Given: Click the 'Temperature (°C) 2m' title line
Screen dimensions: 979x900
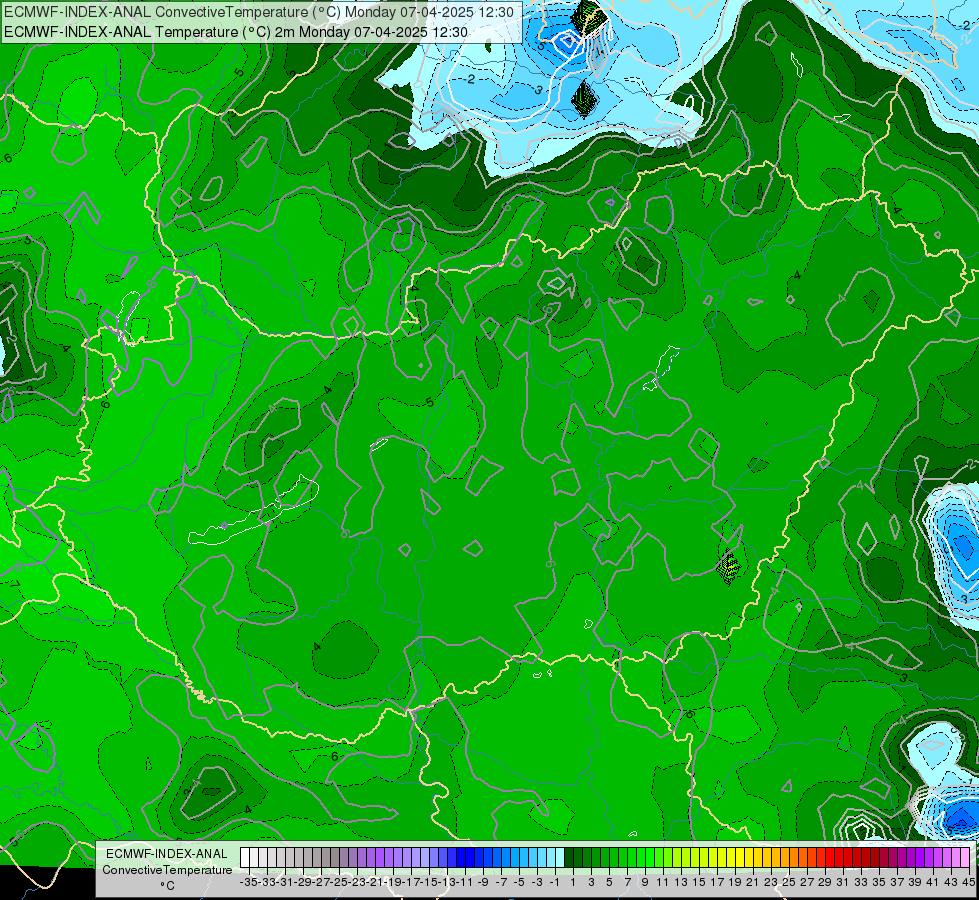Looking at the screenshot, I should (x=236, y=32).
